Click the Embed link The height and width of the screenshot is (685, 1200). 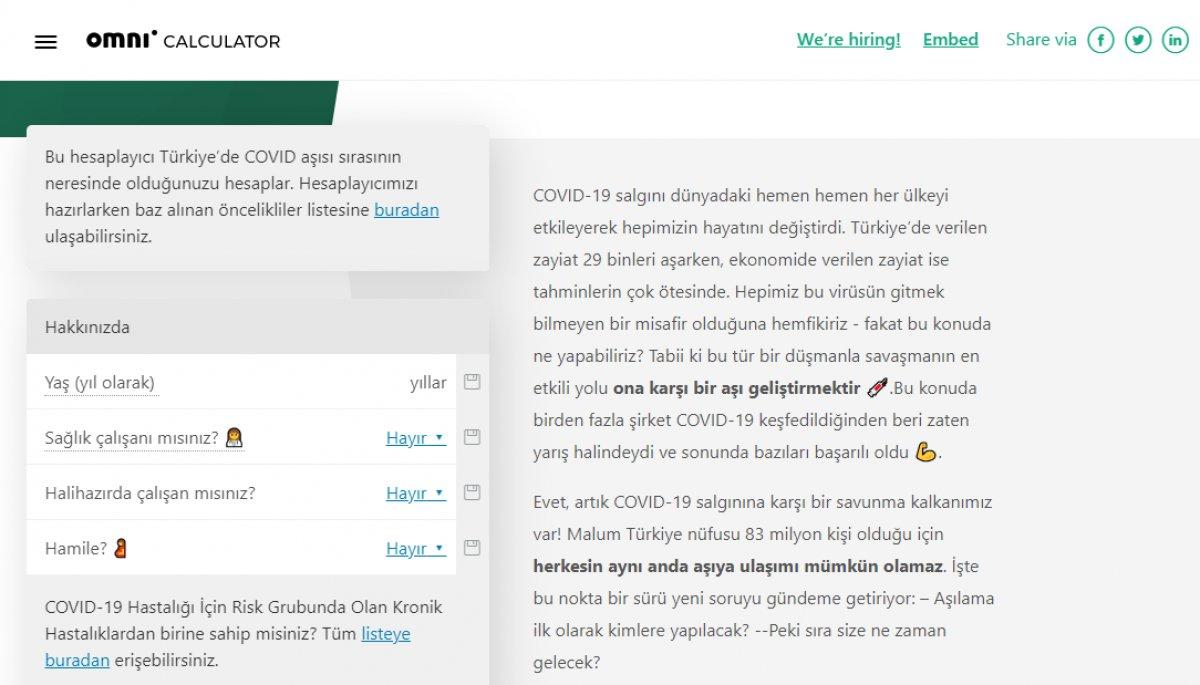coord(950,39)
